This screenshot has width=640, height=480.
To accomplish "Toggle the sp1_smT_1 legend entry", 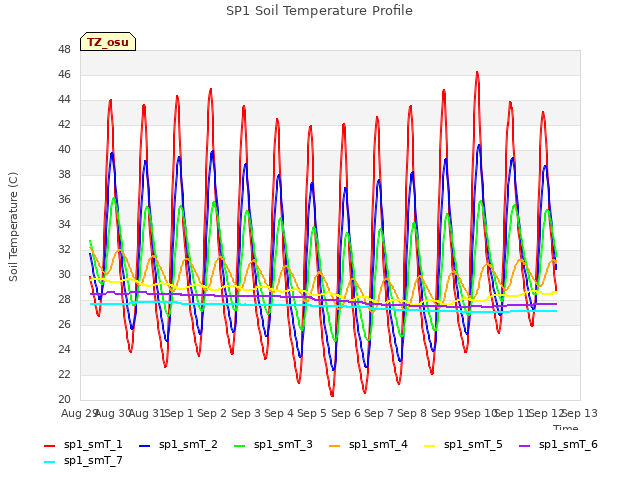I will click(83, 444).
